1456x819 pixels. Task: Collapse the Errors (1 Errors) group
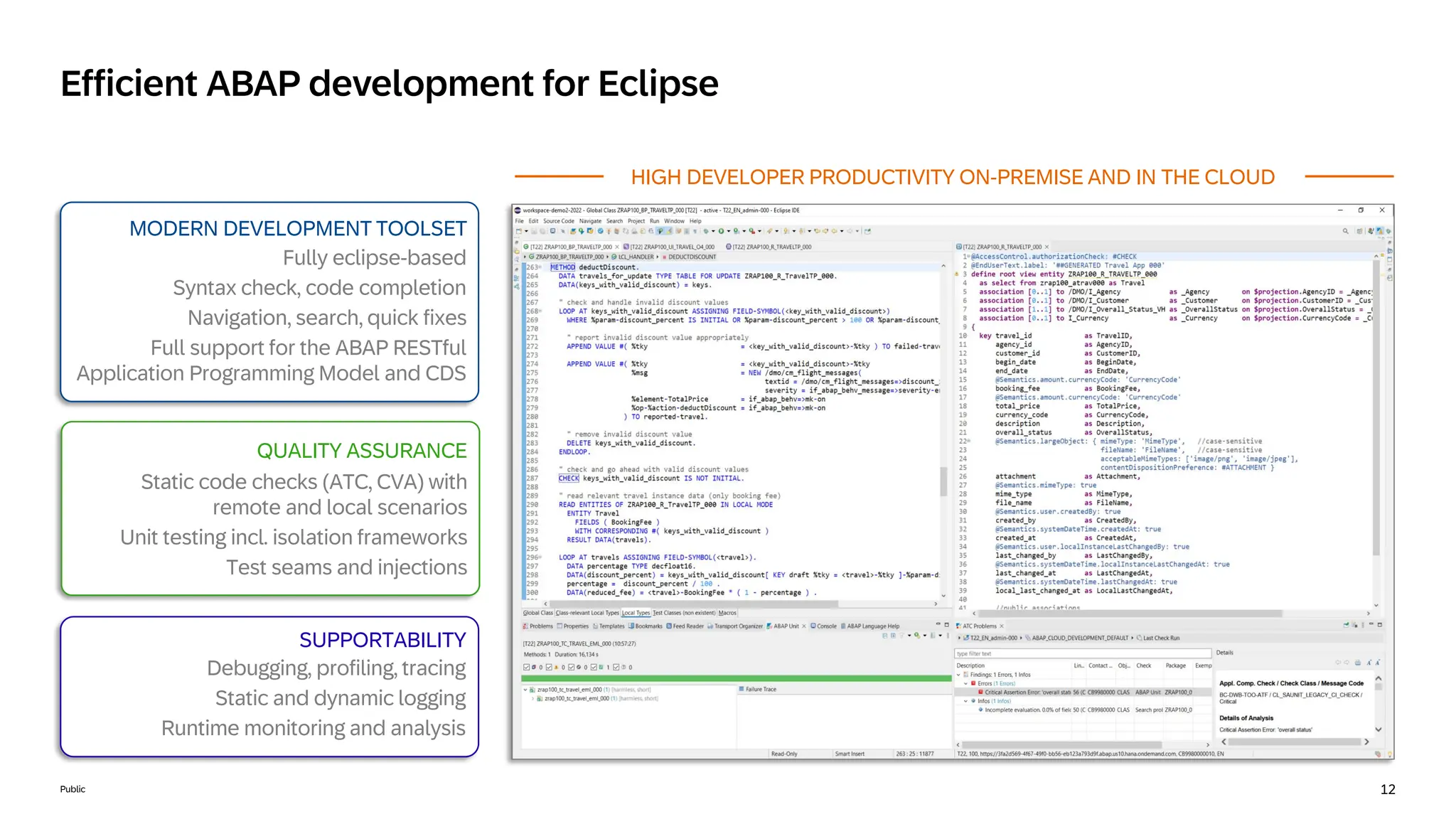coord(965,683)
